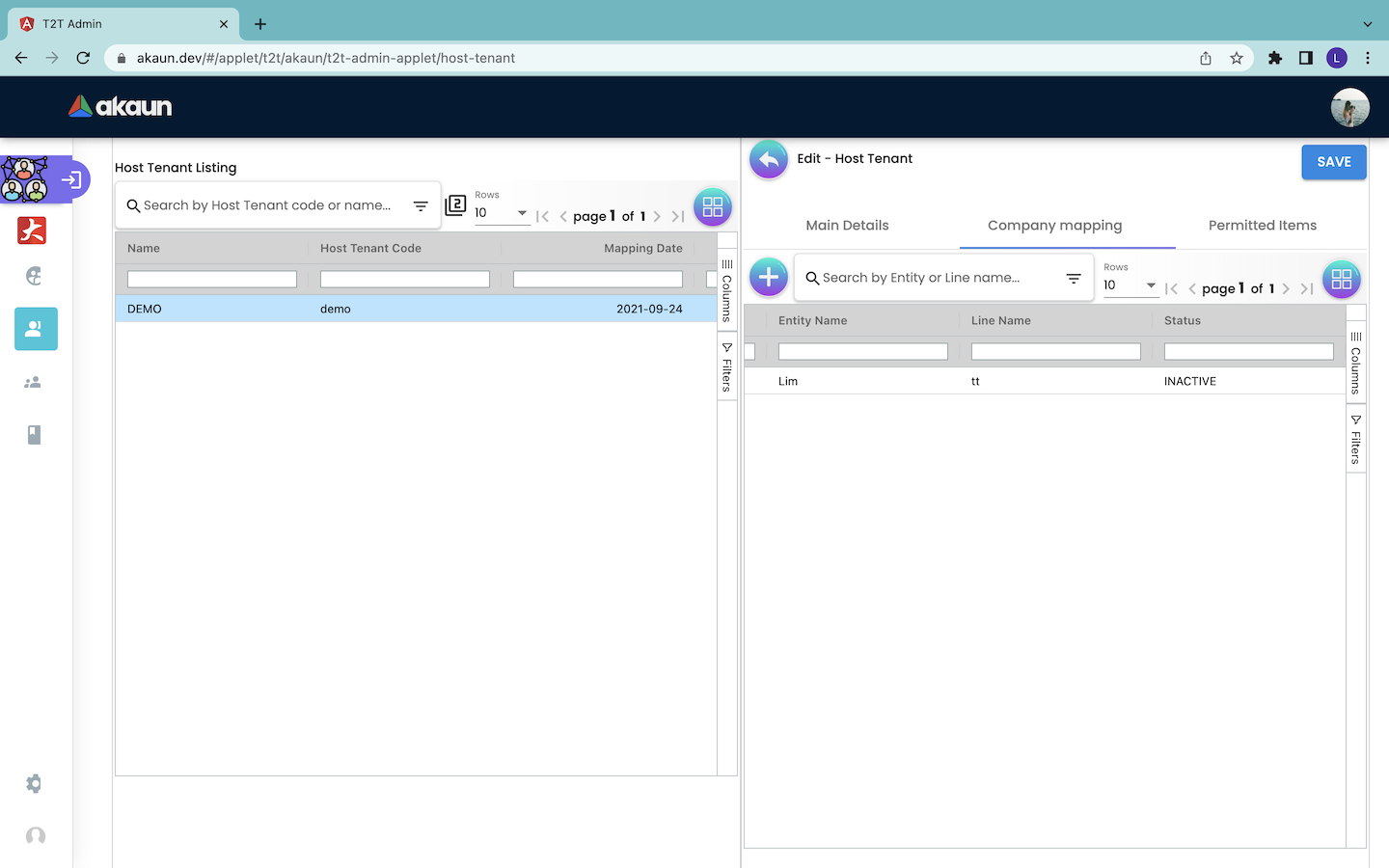Open Rows dropdown in Host Tenant Listing
Image resolution: width=1389 pixels, height=868 pixels.
tap(501, 213)
